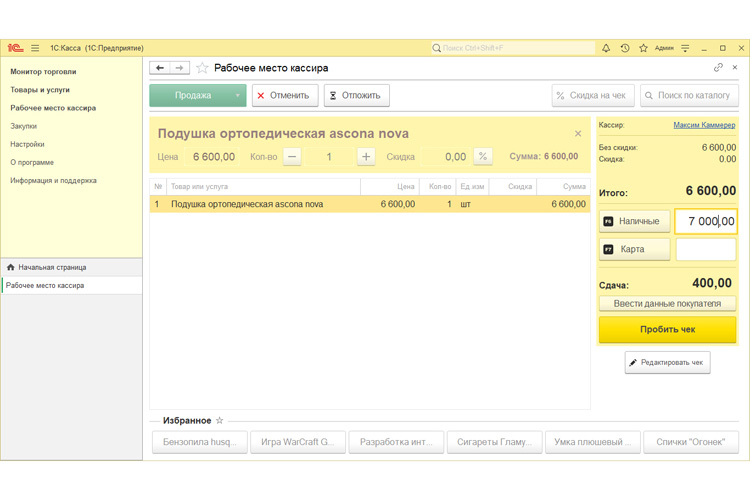Open the history clock icon
This screenshot has height=500, width=750.
click(625, 48)
